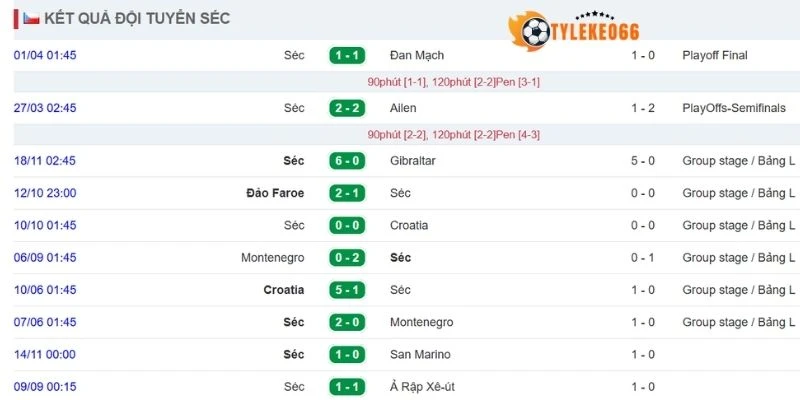The image size is (800, 400).
Task: Click the 0-2 score badge for Montenegro match
Action: pos(346,258)
